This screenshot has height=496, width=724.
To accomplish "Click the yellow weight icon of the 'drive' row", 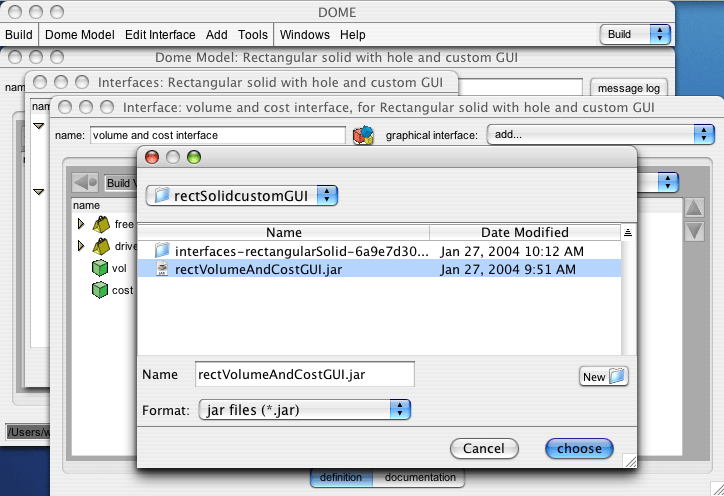I will point(101,246).
